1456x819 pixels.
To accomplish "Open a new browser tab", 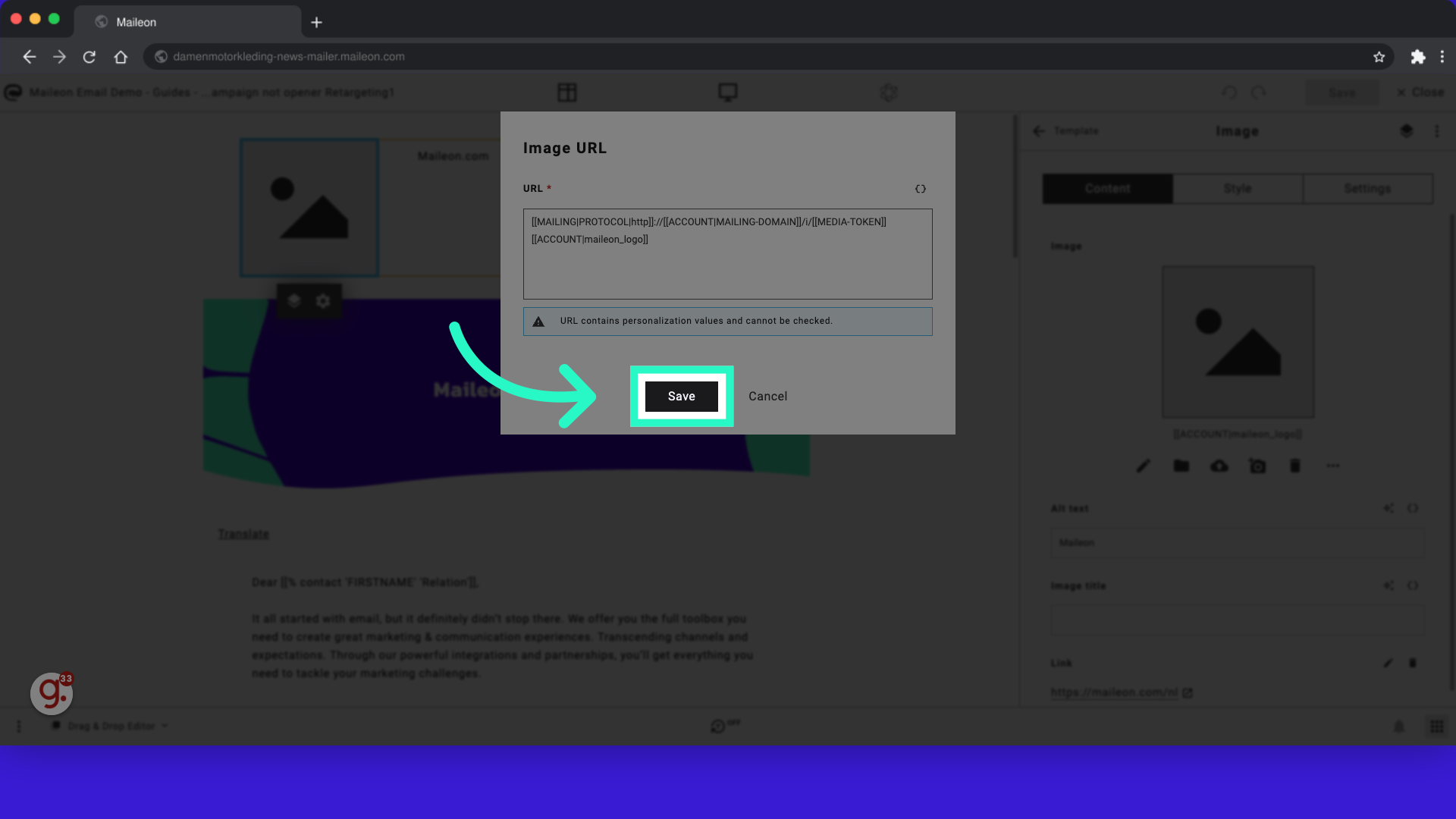I will (x=317, y=23).
